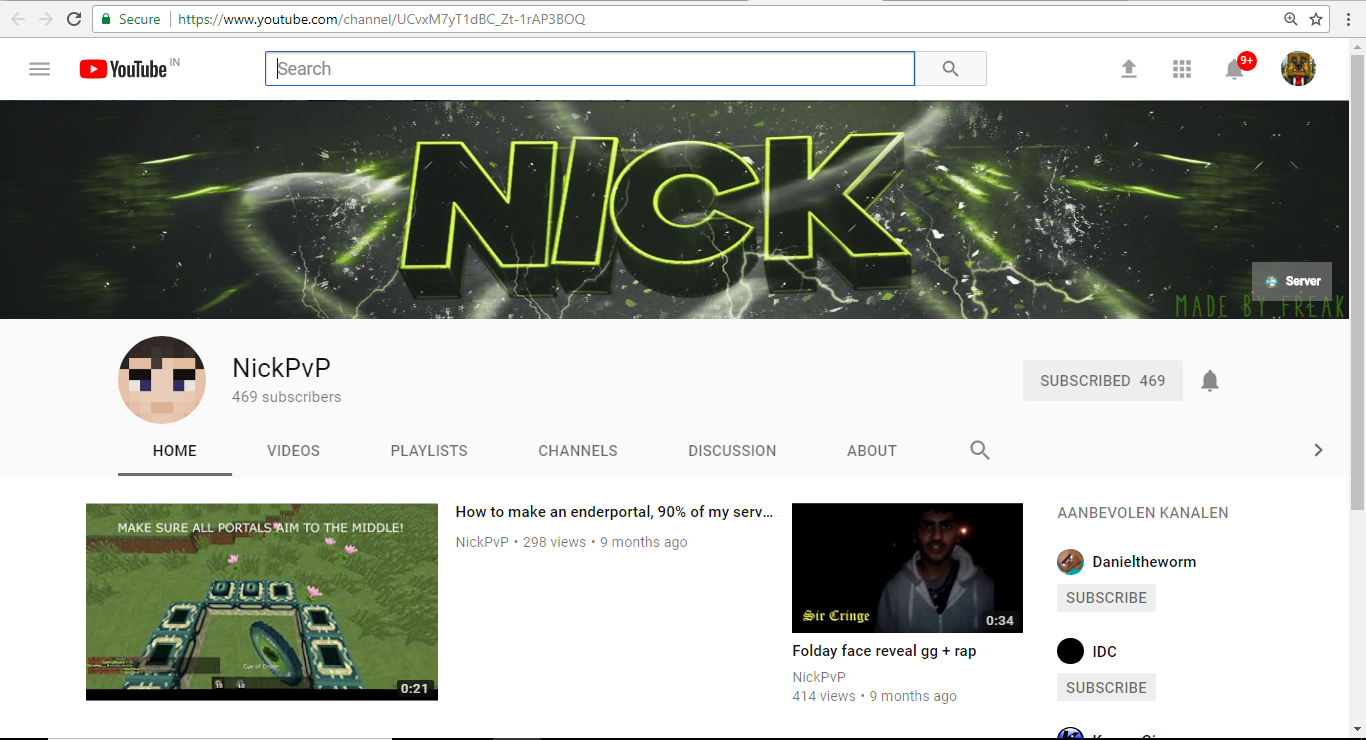Reload the page in Chrome
This screenshot has width=1366, height=740.
pyautogui.click(x=74, y=19)
